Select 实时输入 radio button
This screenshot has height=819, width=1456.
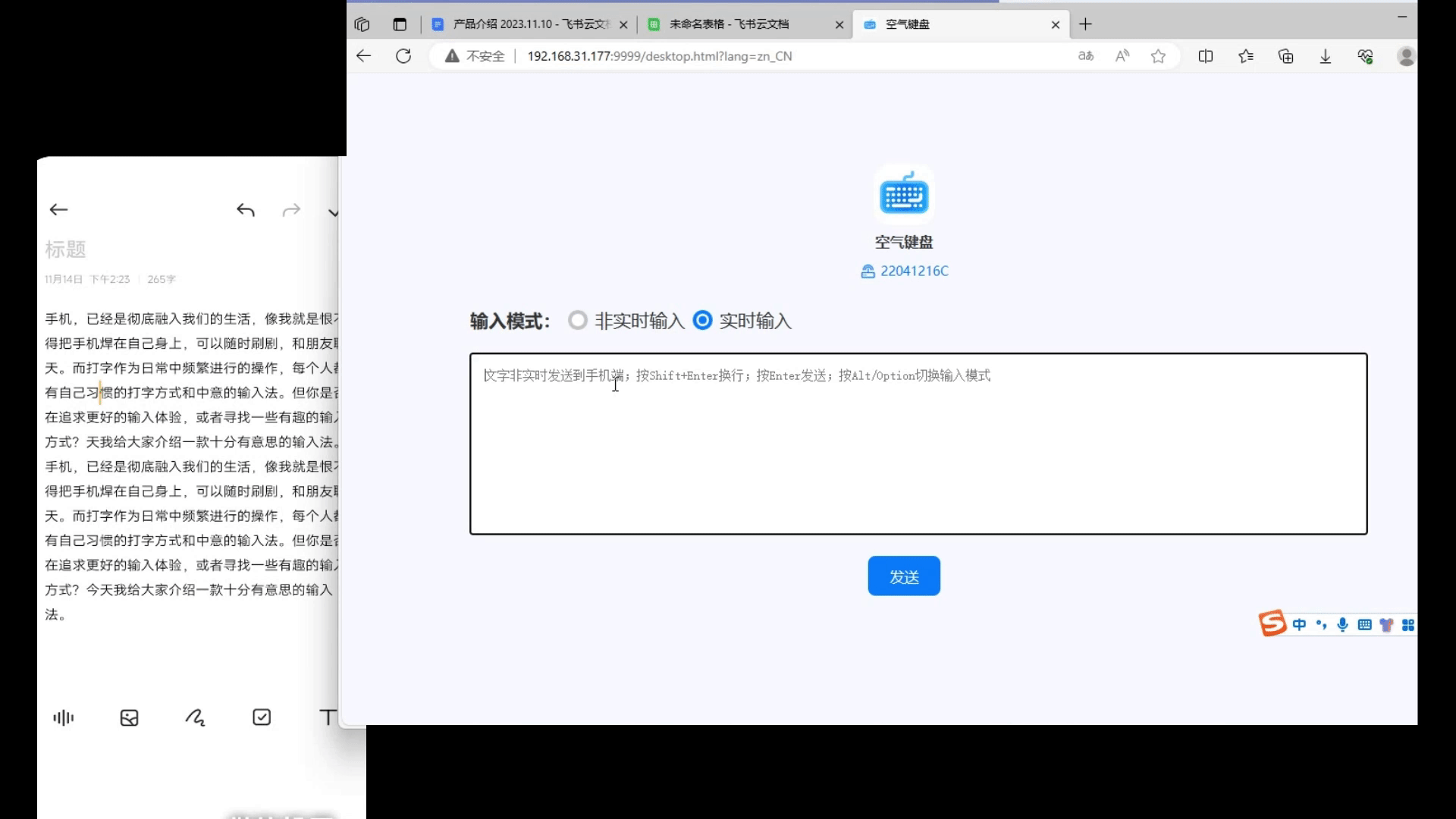click(703, 321)
